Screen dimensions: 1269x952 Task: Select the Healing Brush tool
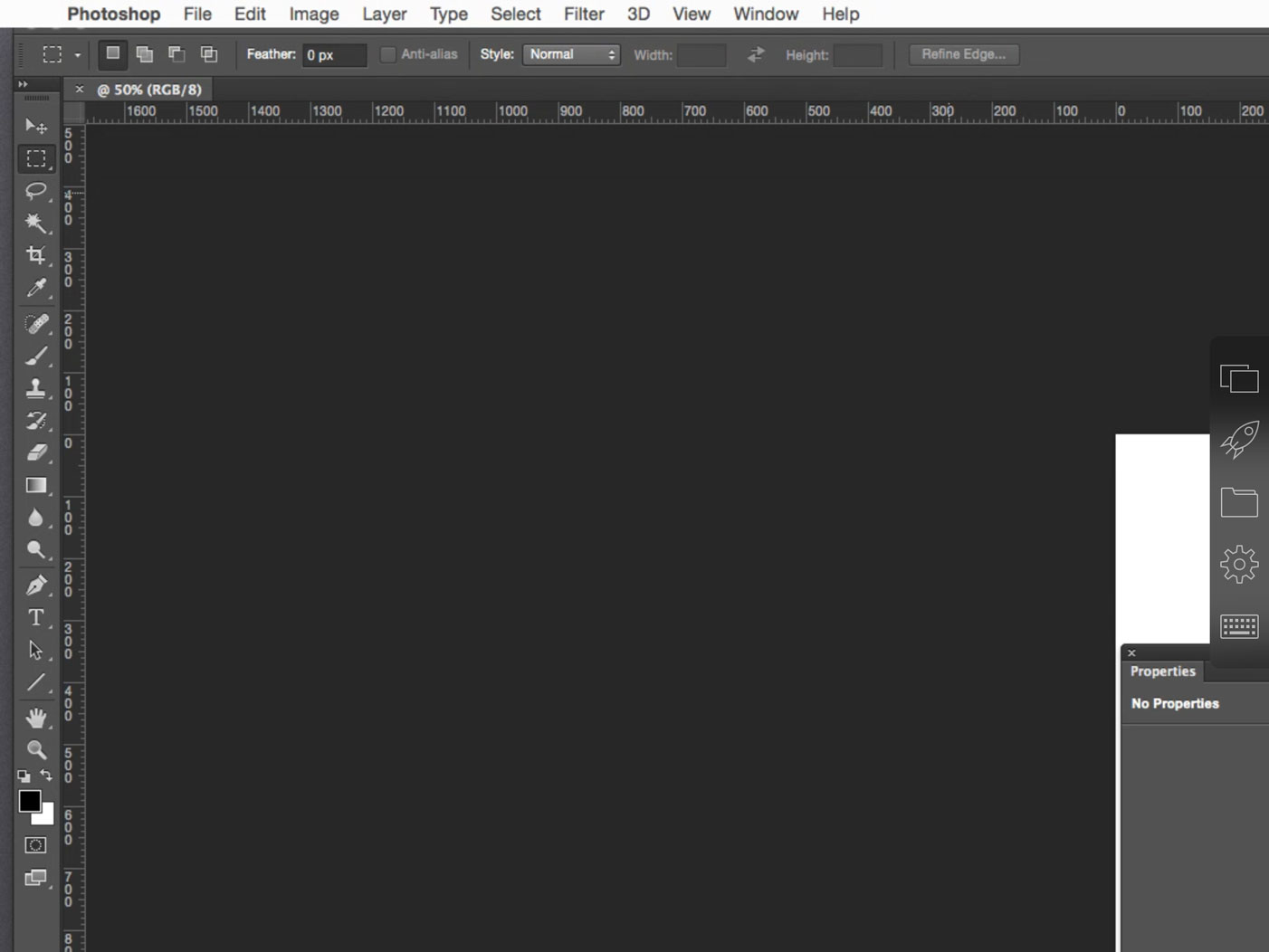click(x=36, y=323)
